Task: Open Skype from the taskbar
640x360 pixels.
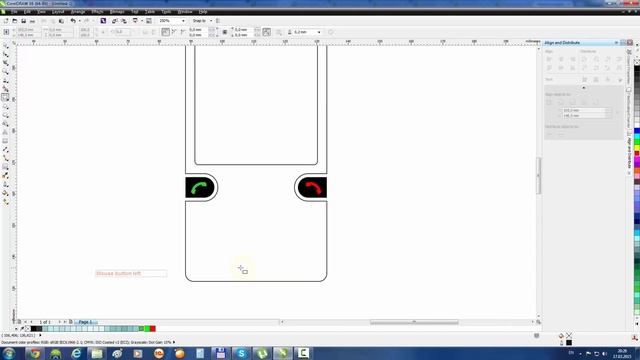Action: pyautogui.click(x=241, y=353)
